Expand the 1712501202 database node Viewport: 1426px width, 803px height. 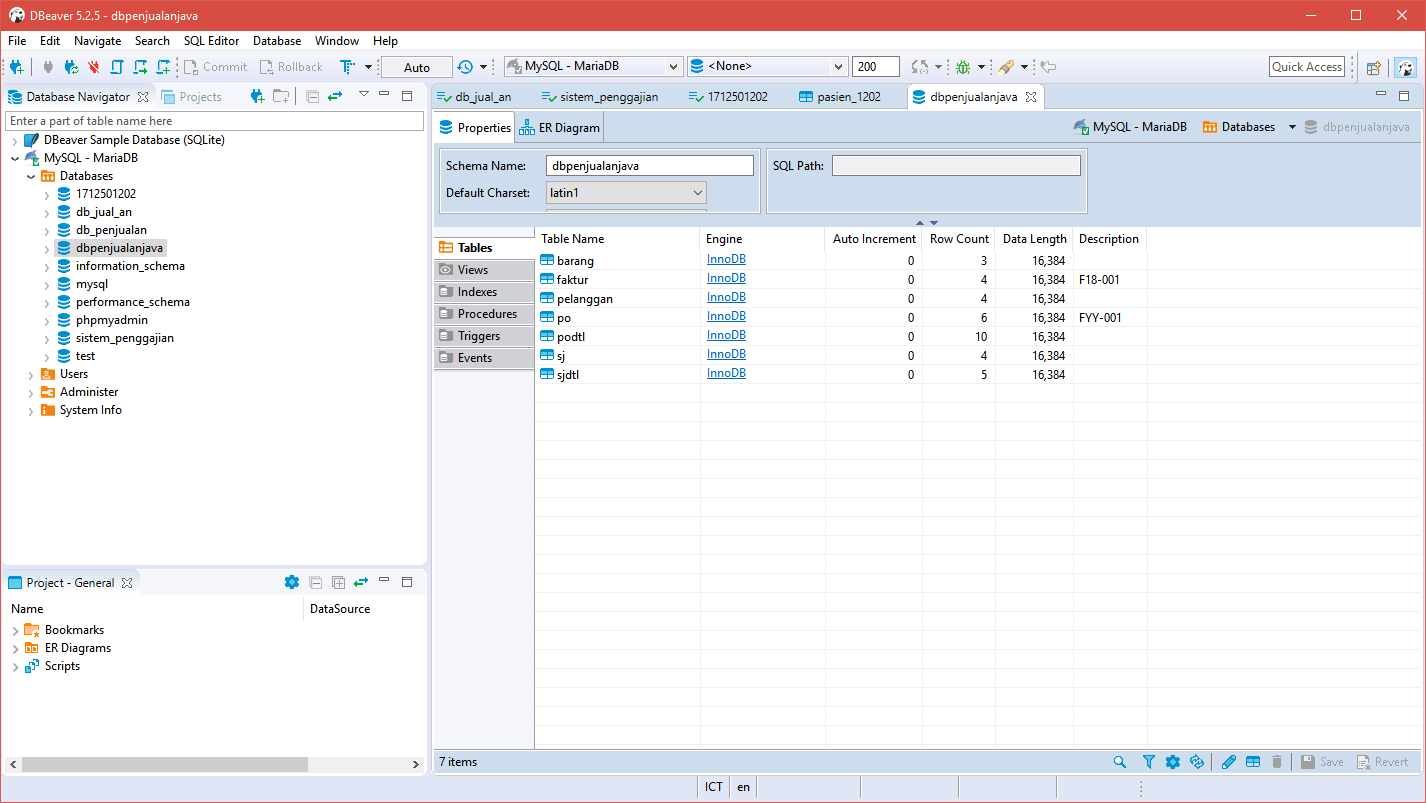(47, 195)
